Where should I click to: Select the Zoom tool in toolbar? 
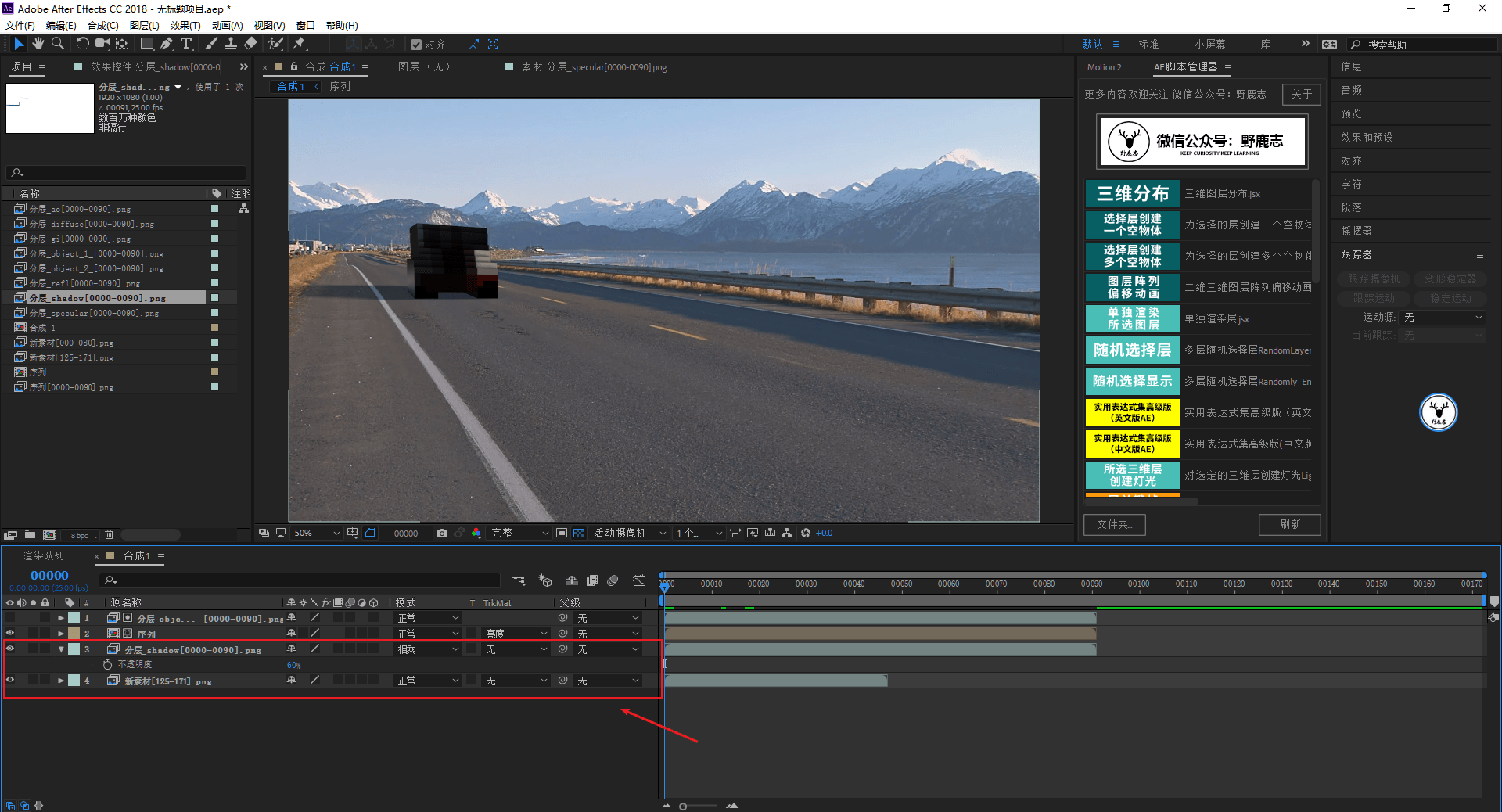coord(58,44)
